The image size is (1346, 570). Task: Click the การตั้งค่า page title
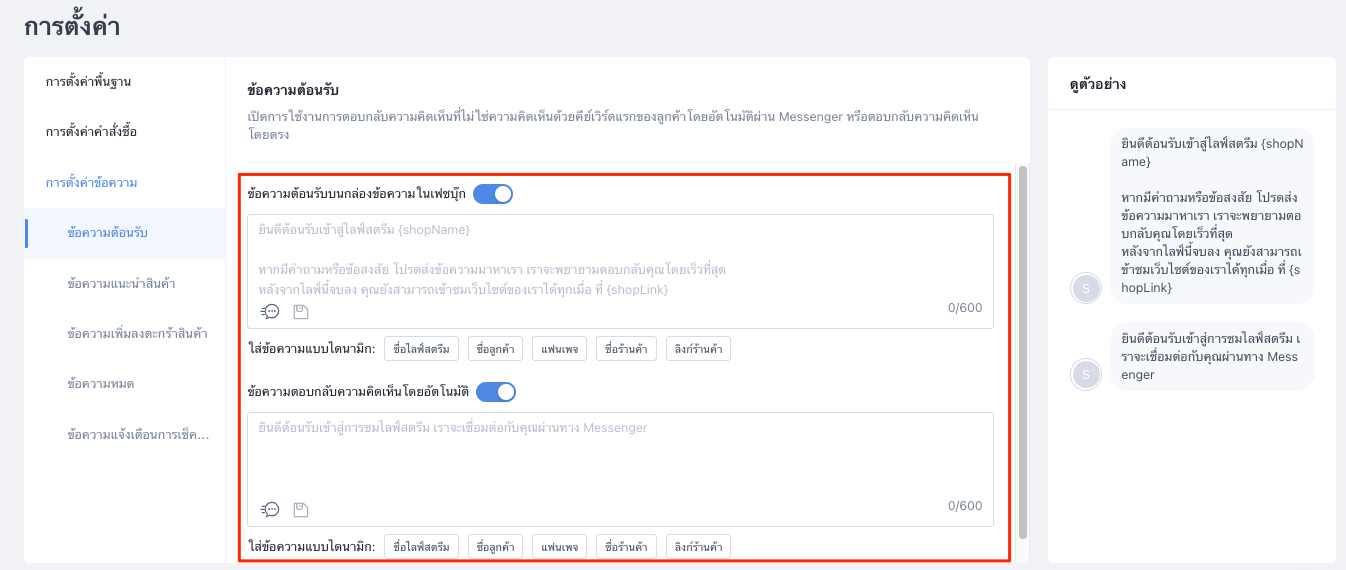(x=72, y=26)
